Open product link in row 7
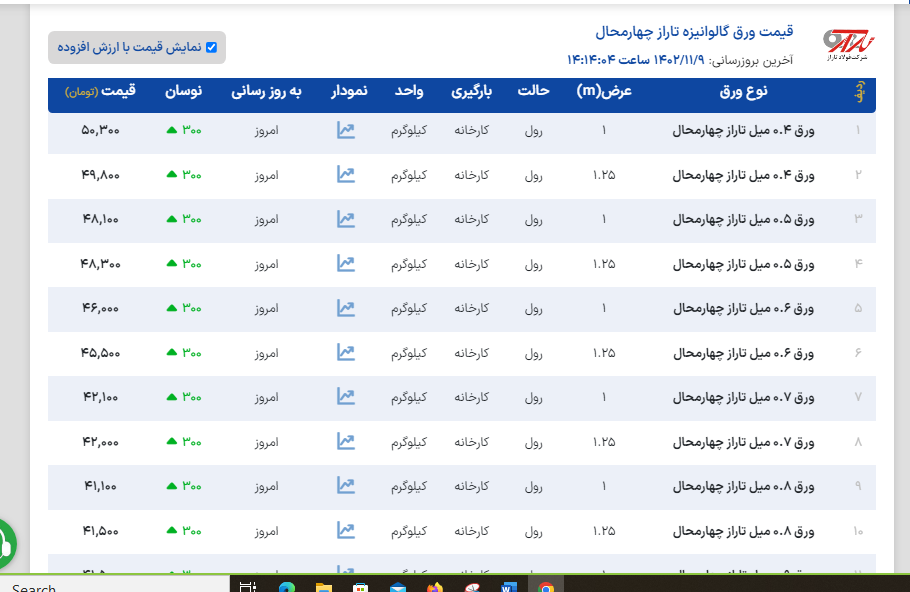 743,397
